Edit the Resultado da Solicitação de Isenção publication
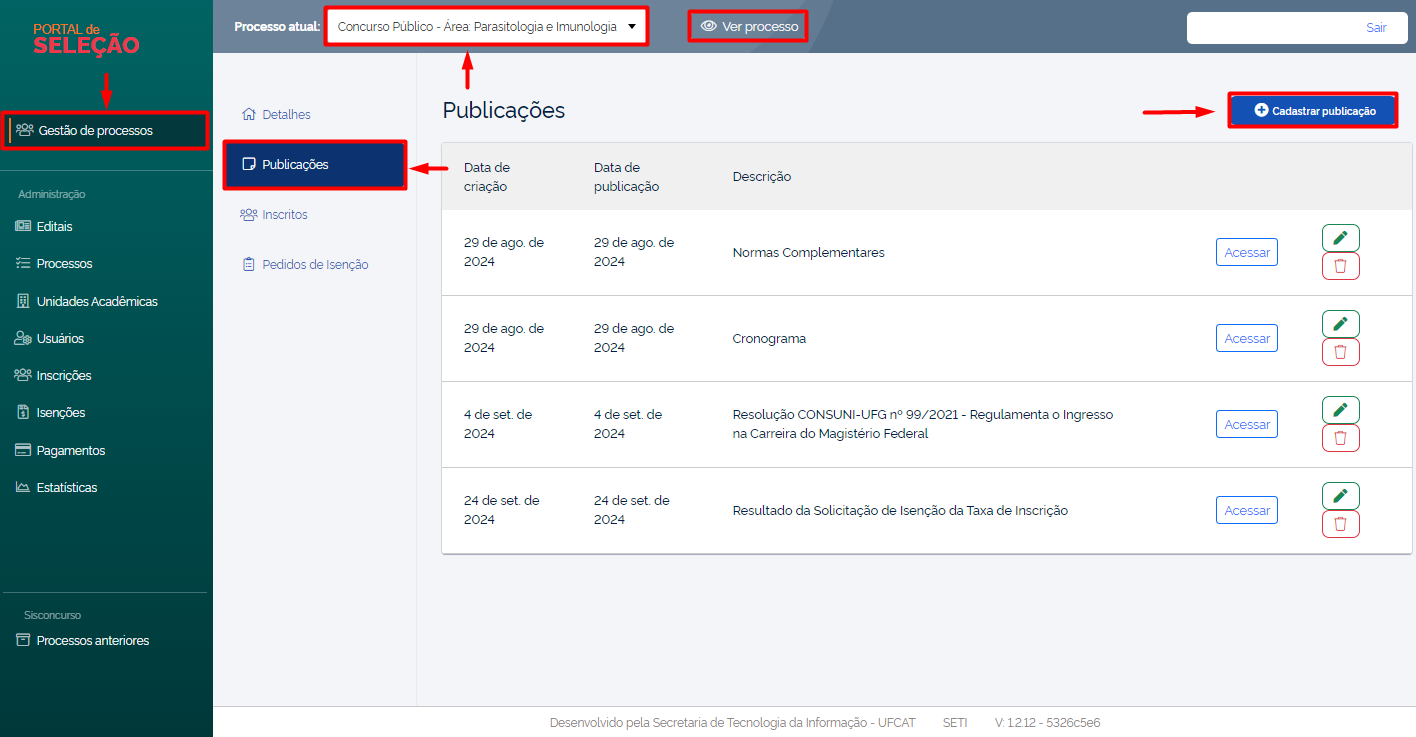The width and height of the screenshot is (1416, 737). [x=1340, y=496]
